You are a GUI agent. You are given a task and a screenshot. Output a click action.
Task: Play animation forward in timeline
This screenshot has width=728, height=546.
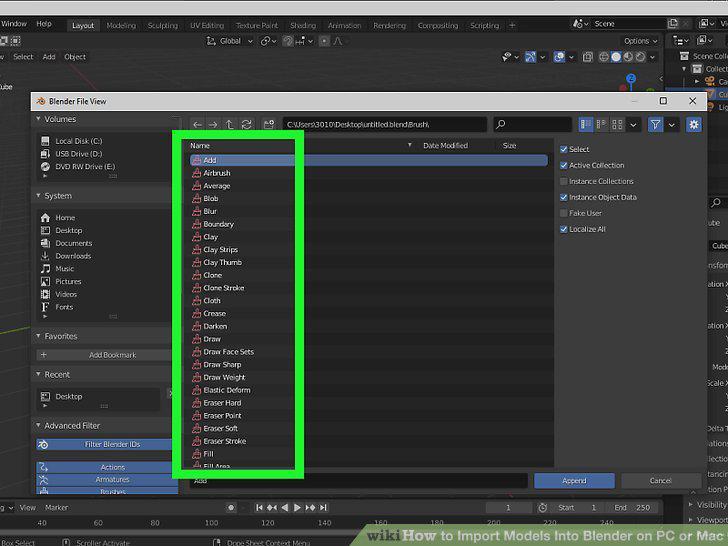click(x=297, y=507)
